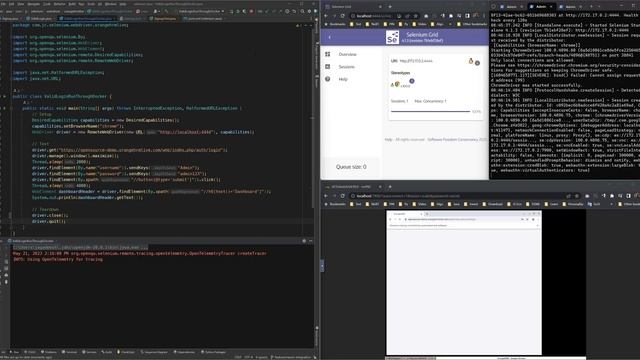Open Run panel settings gear icon
The image size is (640, 360).
coord(304,241)
